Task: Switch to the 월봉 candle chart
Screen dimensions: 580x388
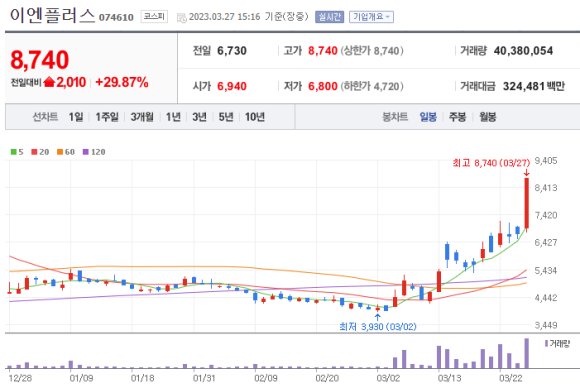Action: point(488,117)
